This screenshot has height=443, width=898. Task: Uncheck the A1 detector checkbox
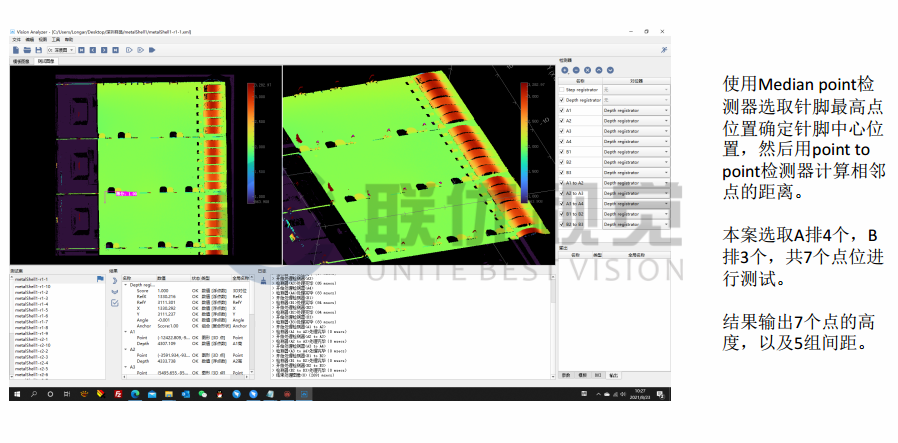562,110
